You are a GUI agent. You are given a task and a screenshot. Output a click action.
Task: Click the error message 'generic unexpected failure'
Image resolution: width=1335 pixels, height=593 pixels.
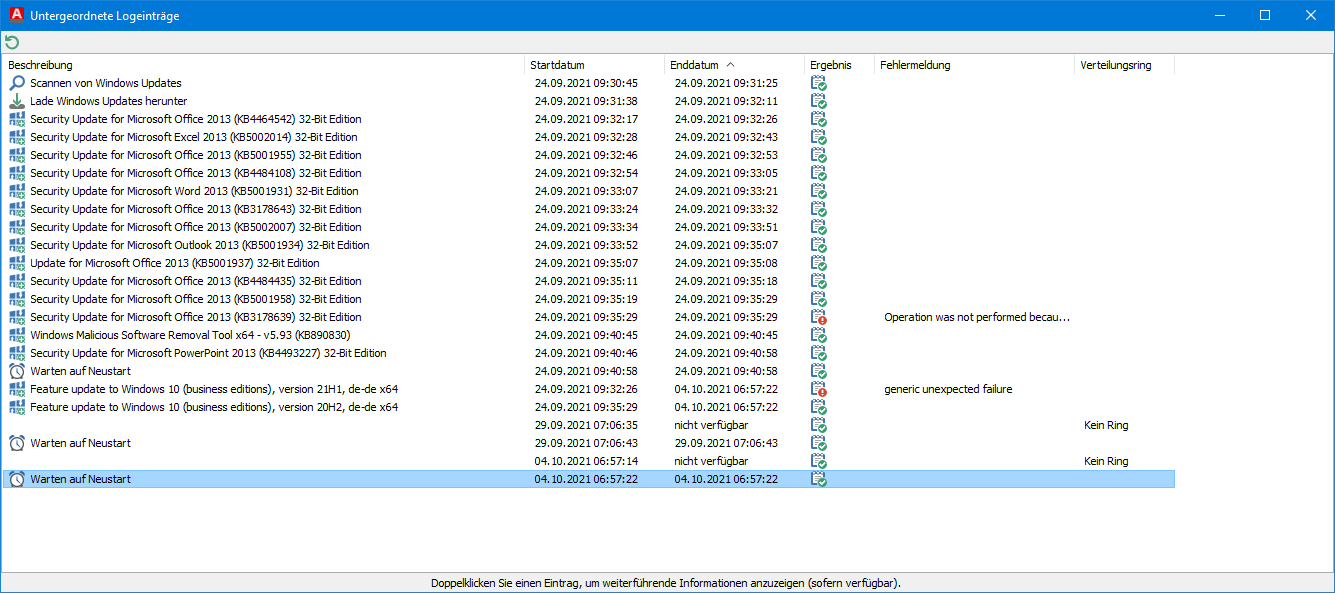pos(948,389)
